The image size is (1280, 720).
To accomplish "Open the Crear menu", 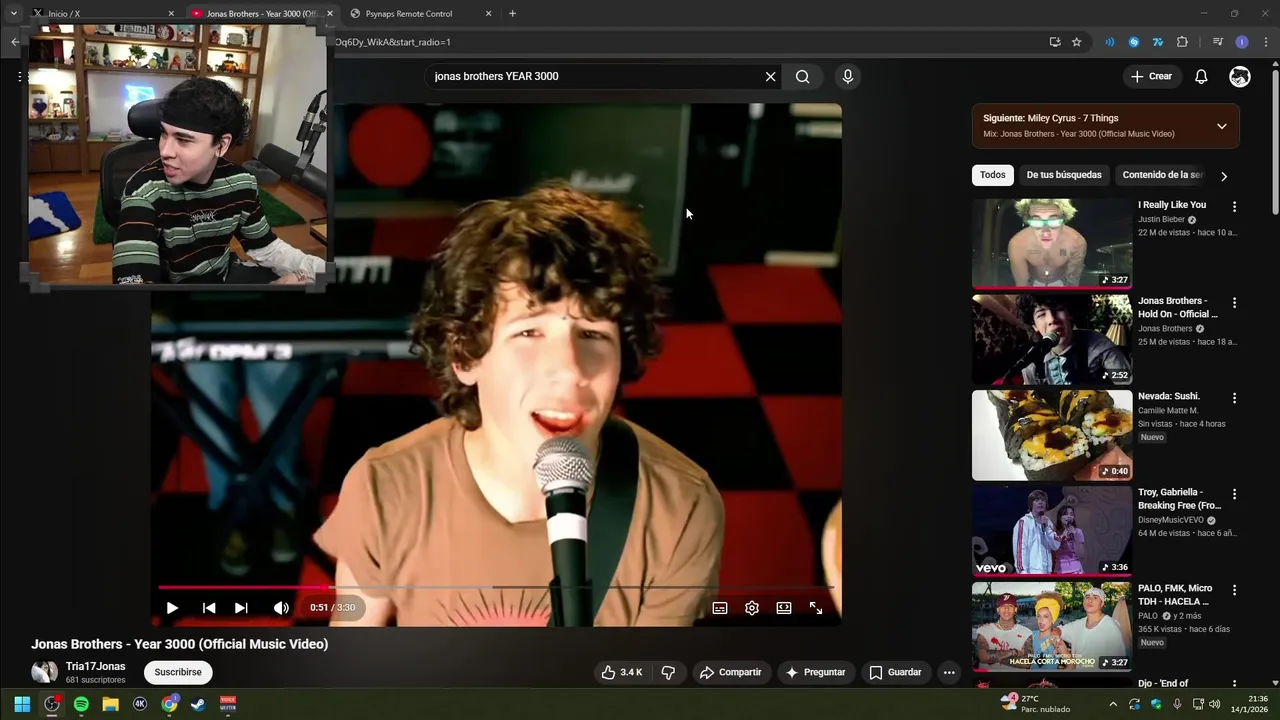I will pyautogui.click(x=1151, y=77).
